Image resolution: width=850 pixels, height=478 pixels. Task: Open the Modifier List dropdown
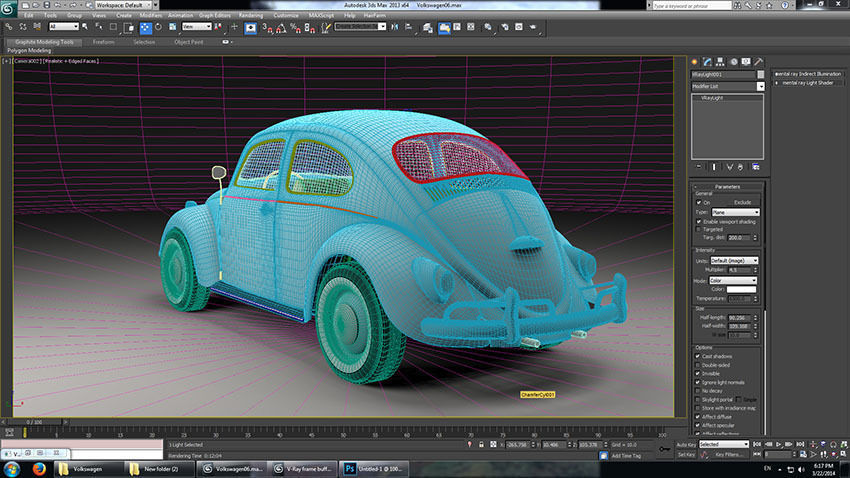(x=727, y=86)
